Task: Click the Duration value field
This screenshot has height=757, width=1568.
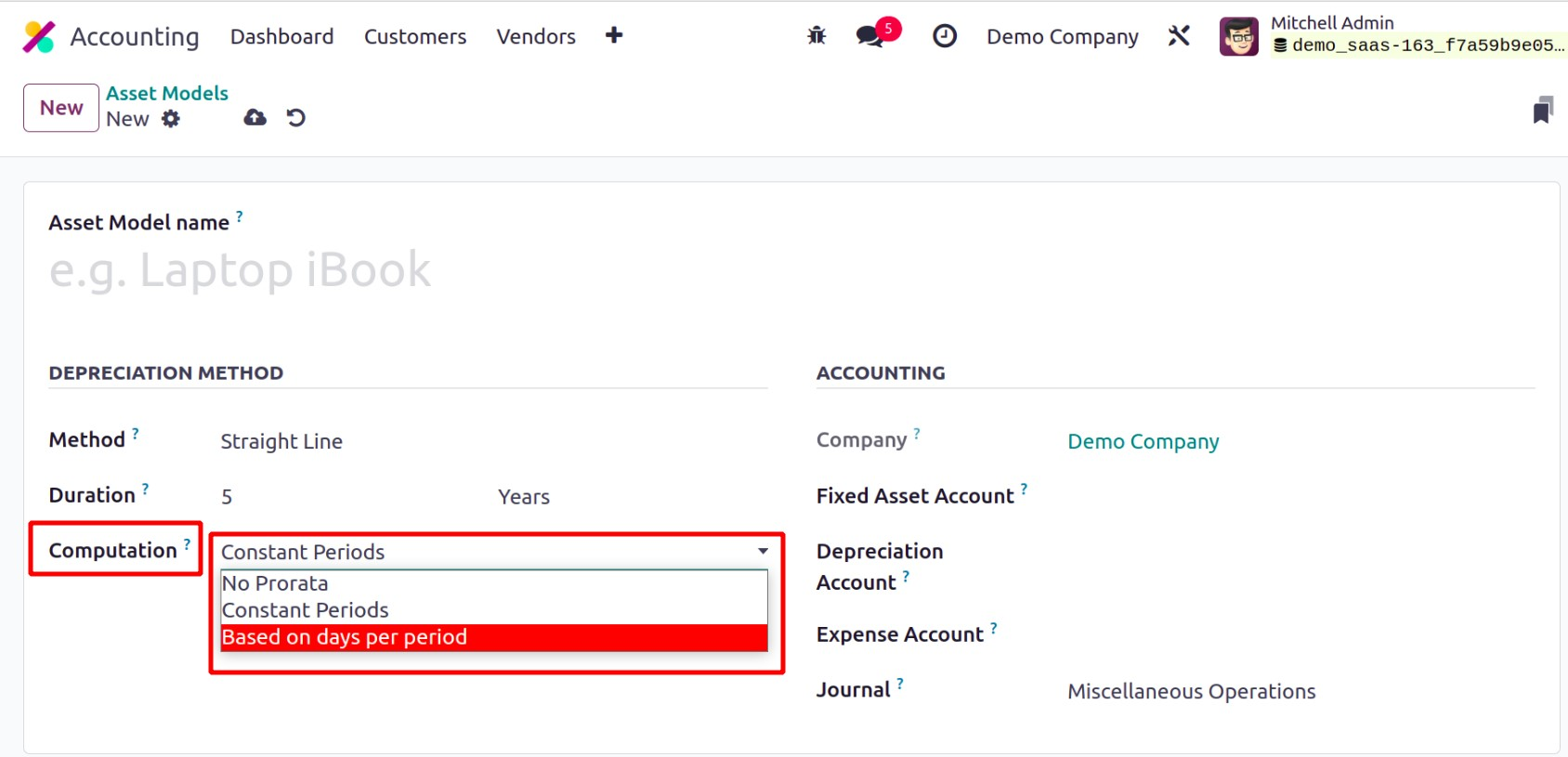Action: [x=353, y=497]
